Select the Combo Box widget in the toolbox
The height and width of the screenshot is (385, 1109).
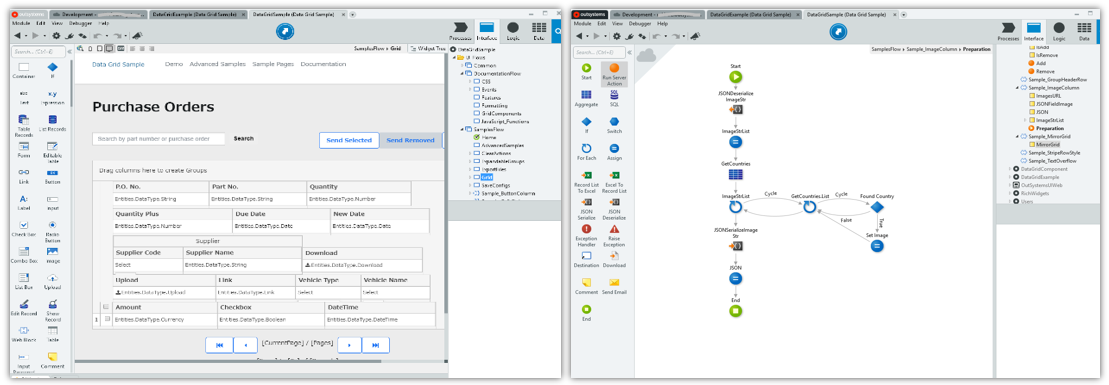(24, 255)
